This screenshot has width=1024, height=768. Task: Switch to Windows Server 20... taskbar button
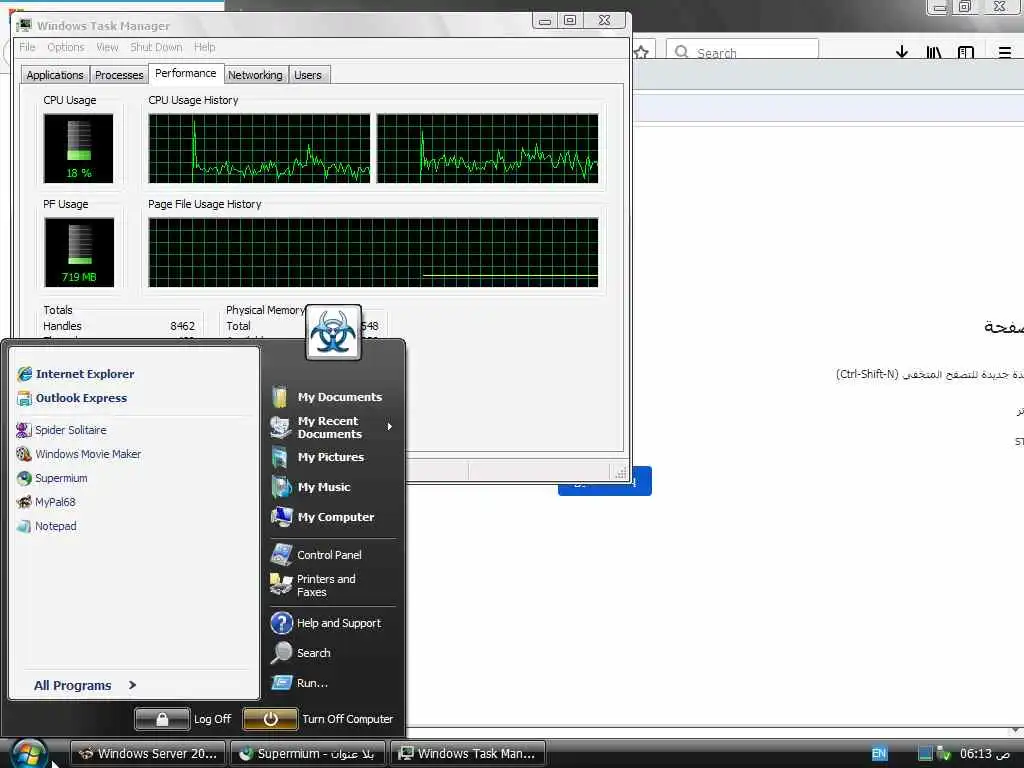tap(148, 753)
